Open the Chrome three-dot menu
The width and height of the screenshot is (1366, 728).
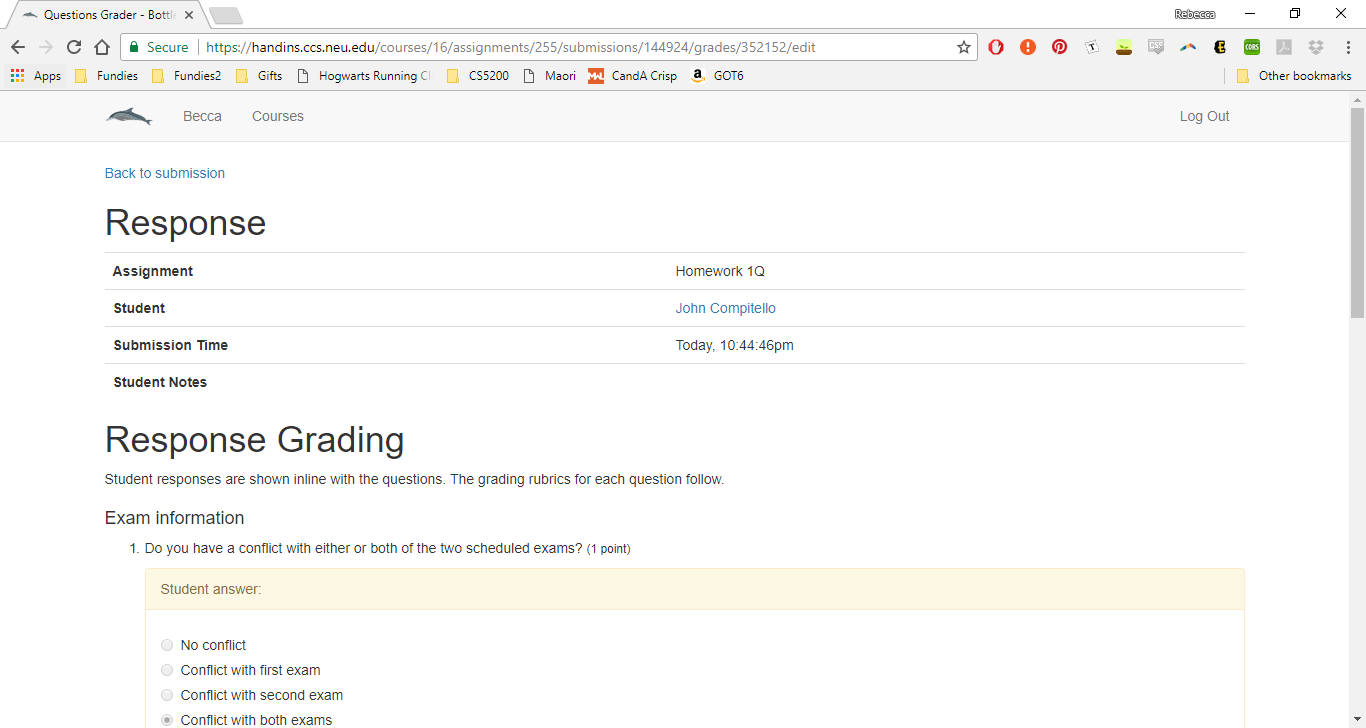[x=1347, y=47]
